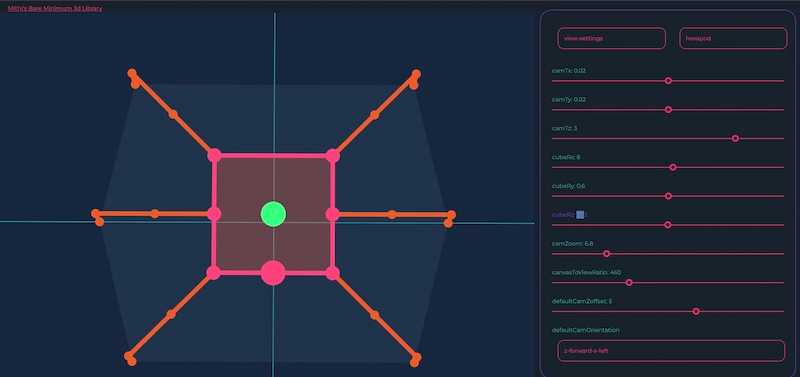
Task: Click the defaultCamOrientation label
Action: [x=585, y=330]
